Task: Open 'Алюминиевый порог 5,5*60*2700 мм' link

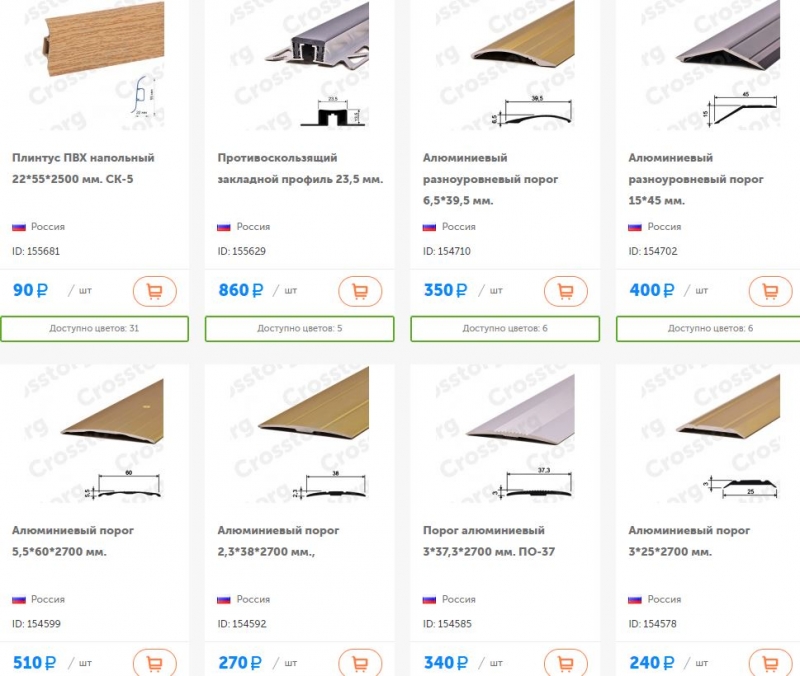Action: [x=73, y=541]
